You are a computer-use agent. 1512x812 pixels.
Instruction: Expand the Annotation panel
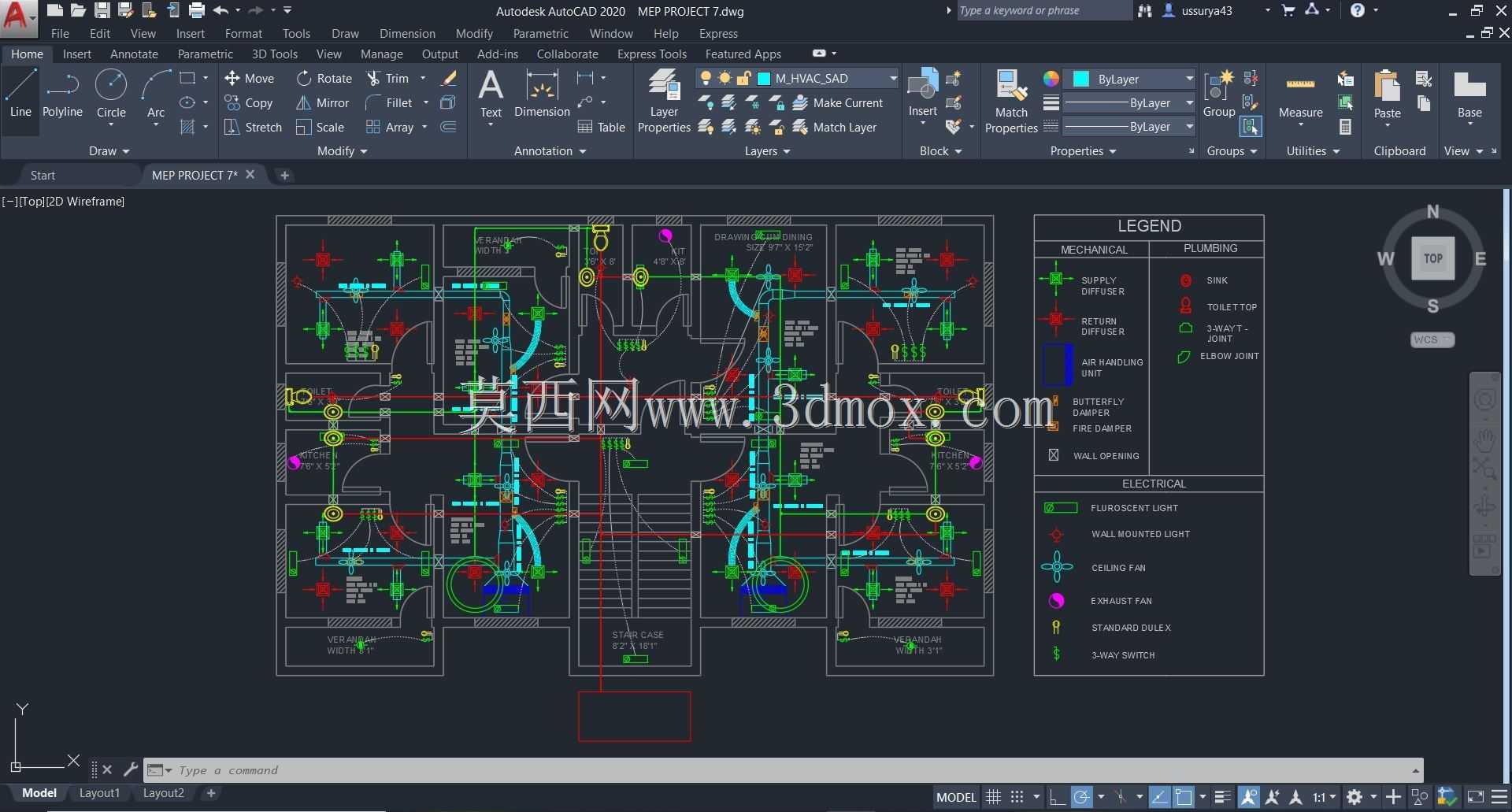tap(550, 150)
